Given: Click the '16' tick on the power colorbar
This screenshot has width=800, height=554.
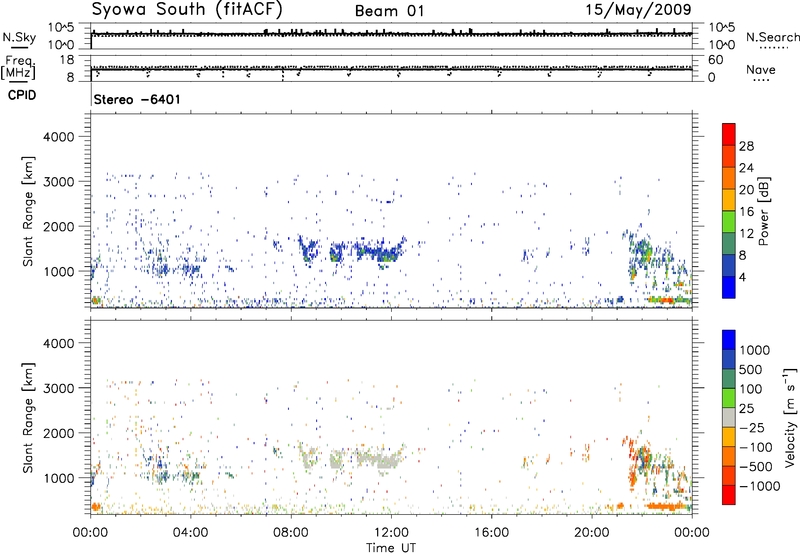Looking at the screenshot, I should coord(746,212).
